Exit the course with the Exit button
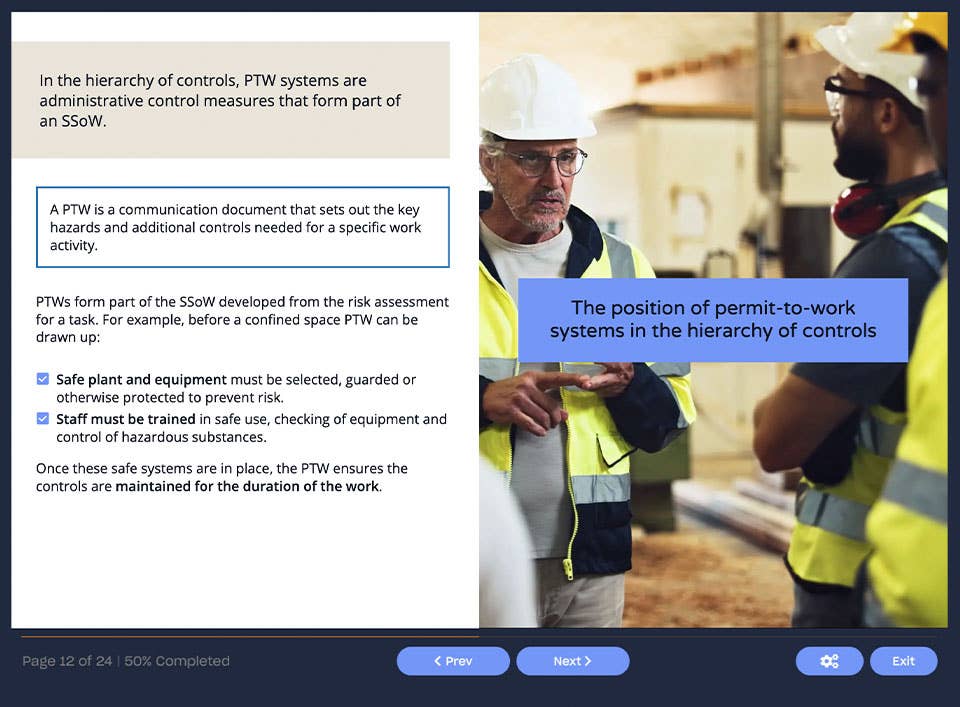Image resolution: width=960 pixels, height=707 pixels. [904, 661]
